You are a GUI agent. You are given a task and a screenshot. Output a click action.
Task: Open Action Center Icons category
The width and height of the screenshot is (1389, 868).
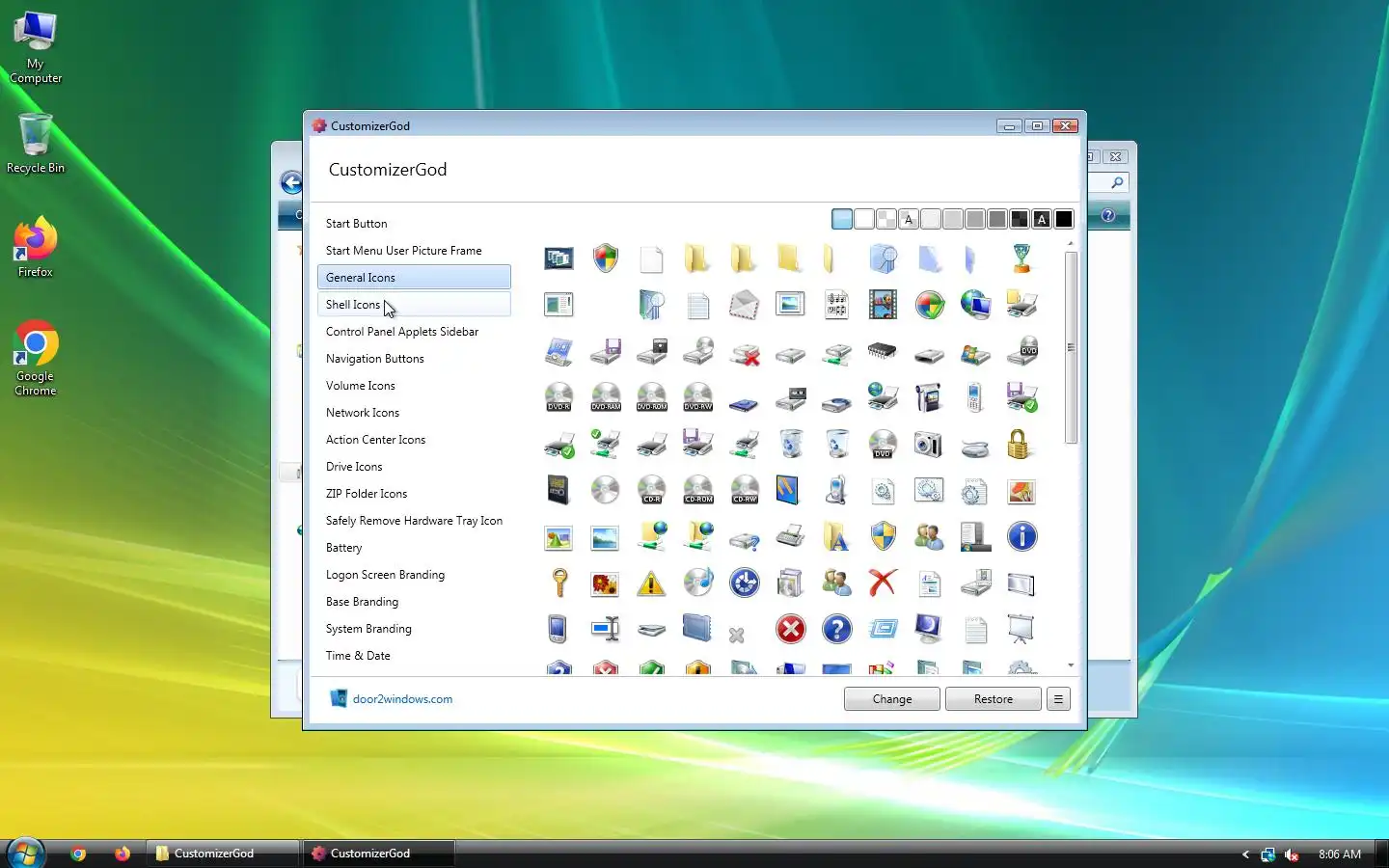pos(414,439)
